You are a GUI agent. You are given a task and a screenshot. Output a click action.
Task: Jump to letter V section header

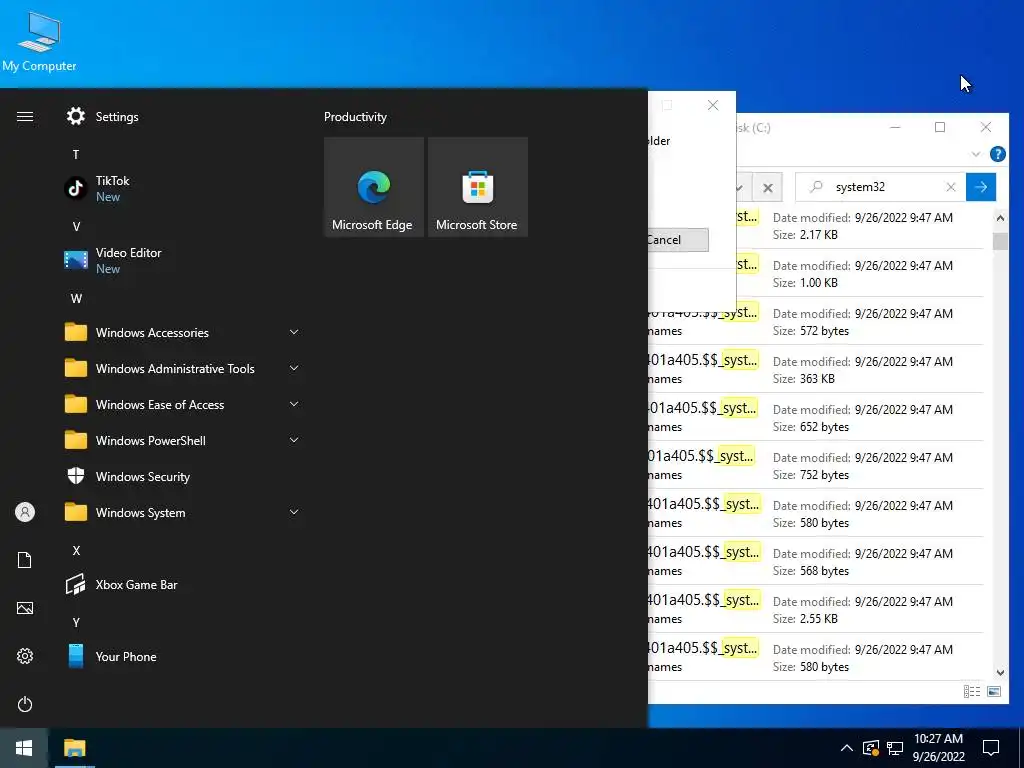tap(76, 227)
